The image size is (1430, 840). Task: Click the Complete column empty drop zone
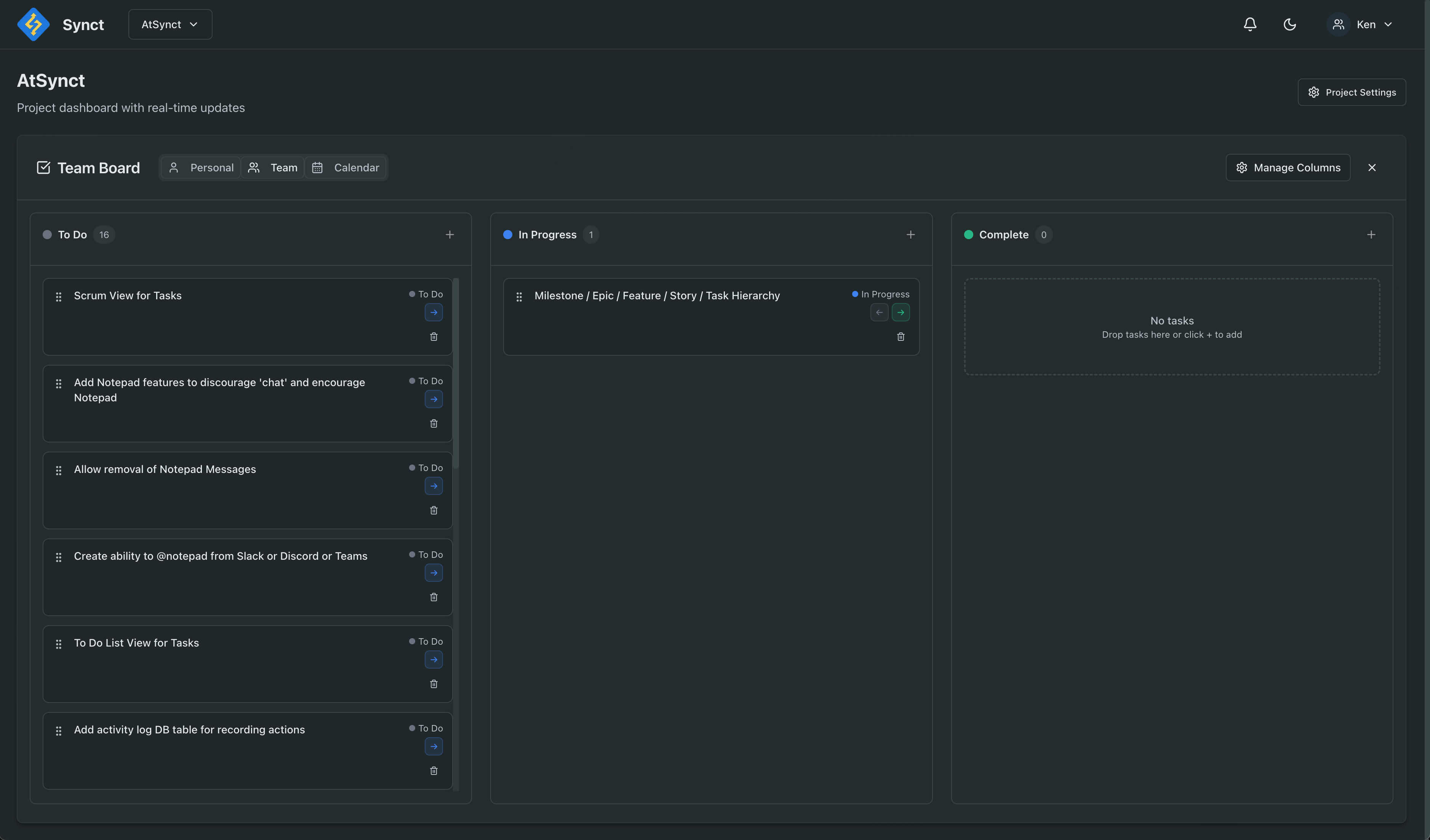1172,326
